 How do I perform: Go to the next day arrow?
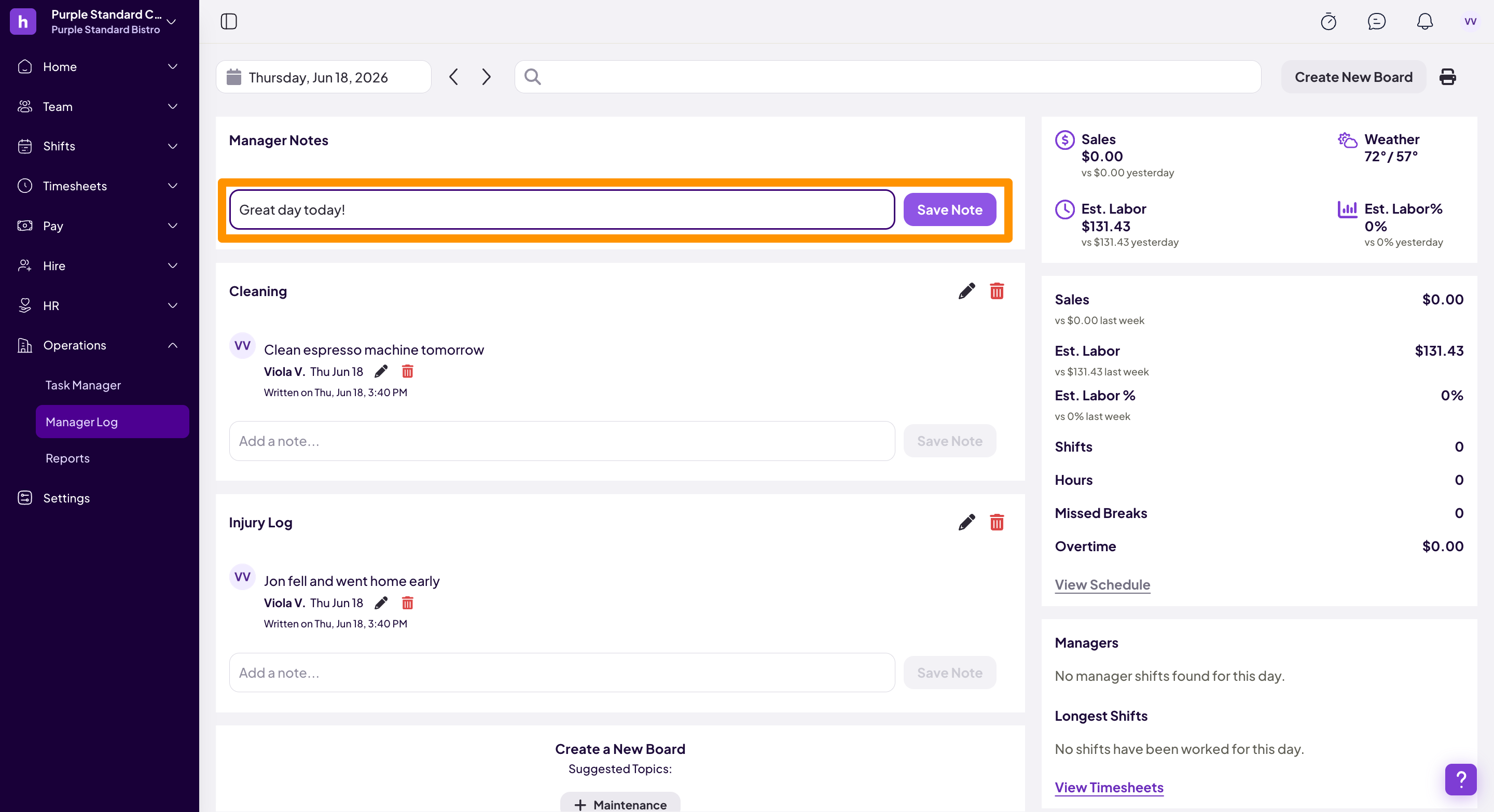(486, 77)
